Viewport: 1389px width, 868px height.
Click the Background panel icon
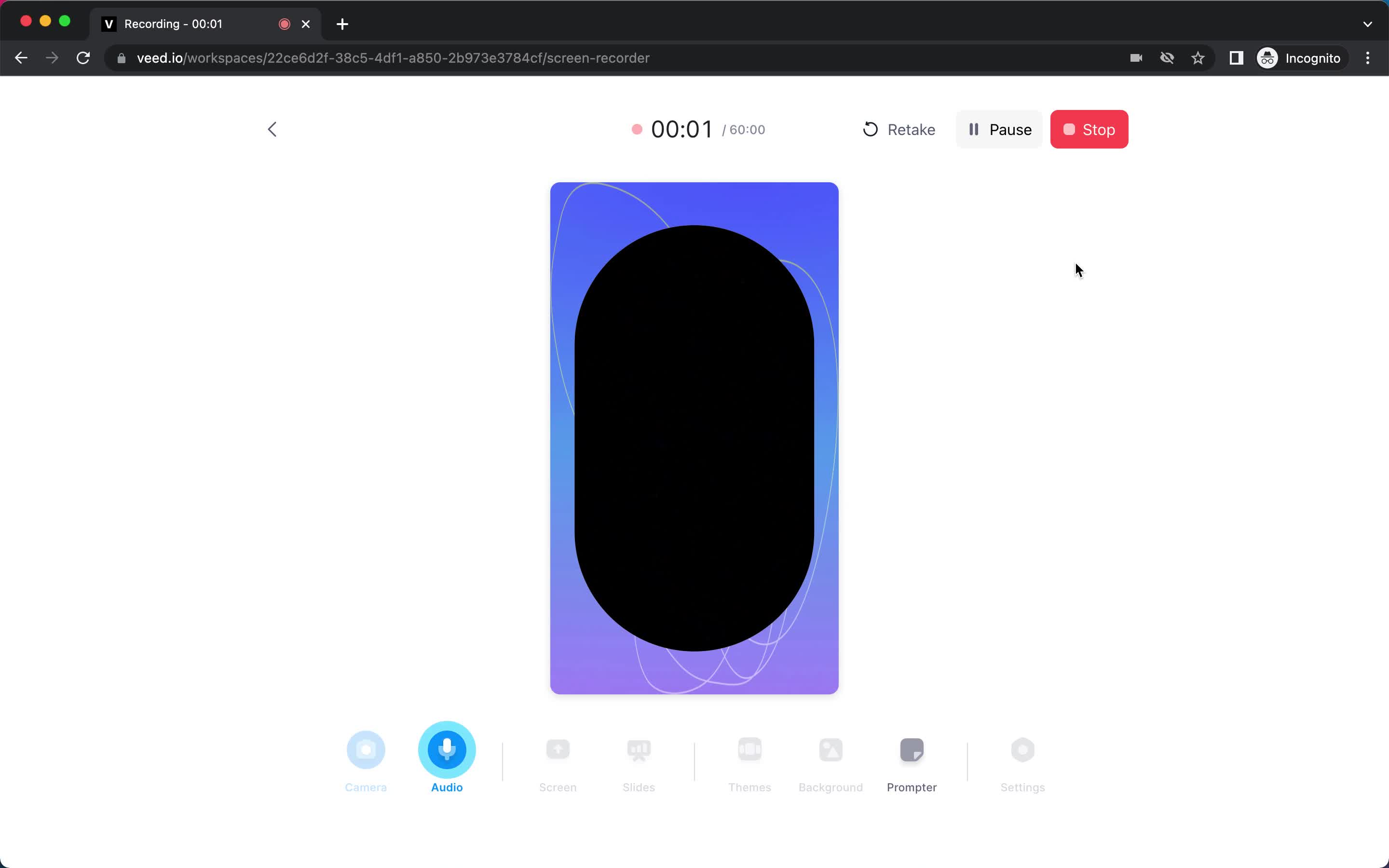(x=831, y=749)
